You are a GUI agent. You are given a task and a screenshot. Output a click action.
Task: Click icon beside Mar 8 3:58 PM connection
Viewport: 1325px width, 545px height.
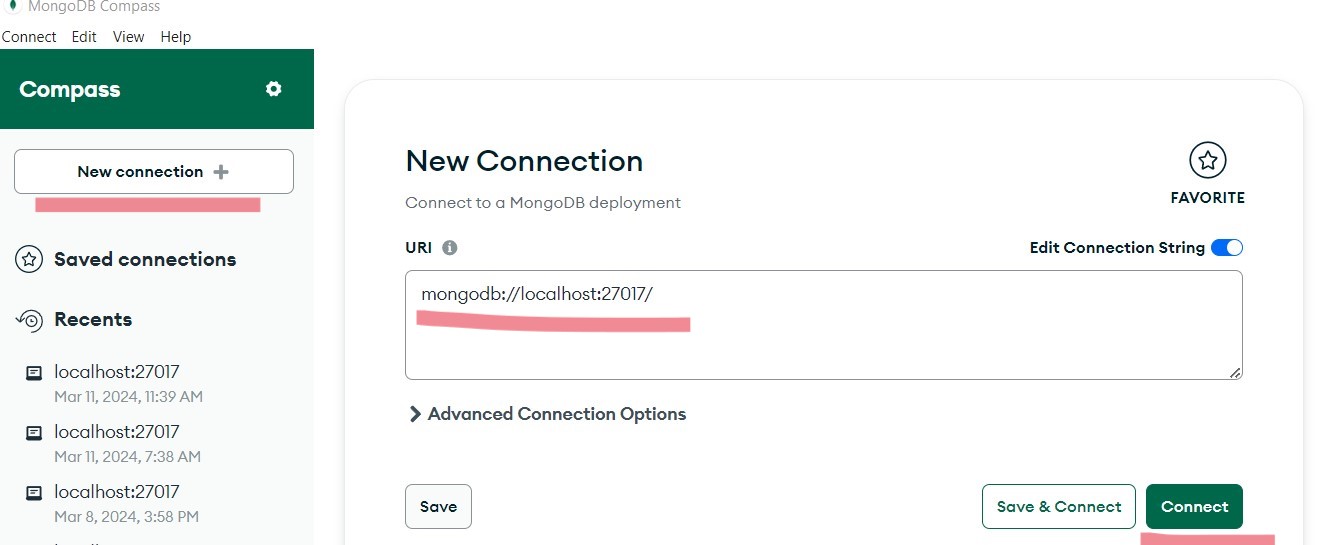pos(33,493)
